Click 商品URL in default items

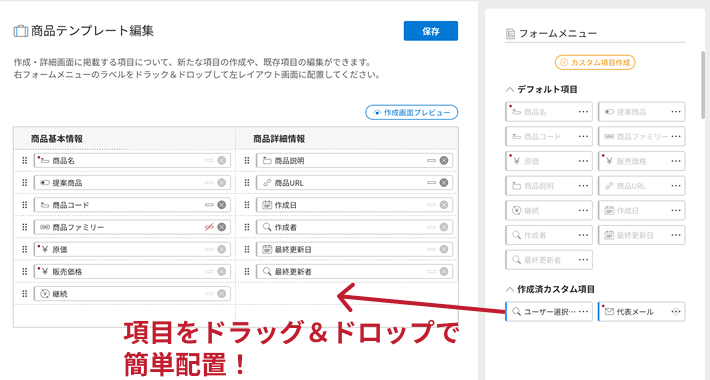coord(641,186)
